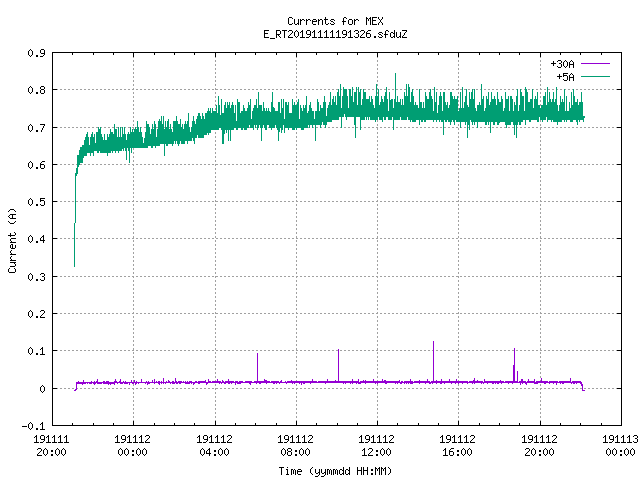This screenshot has width=640, height=480.
Task: Click the +5A legend label
Action: [x=565, y=77]
